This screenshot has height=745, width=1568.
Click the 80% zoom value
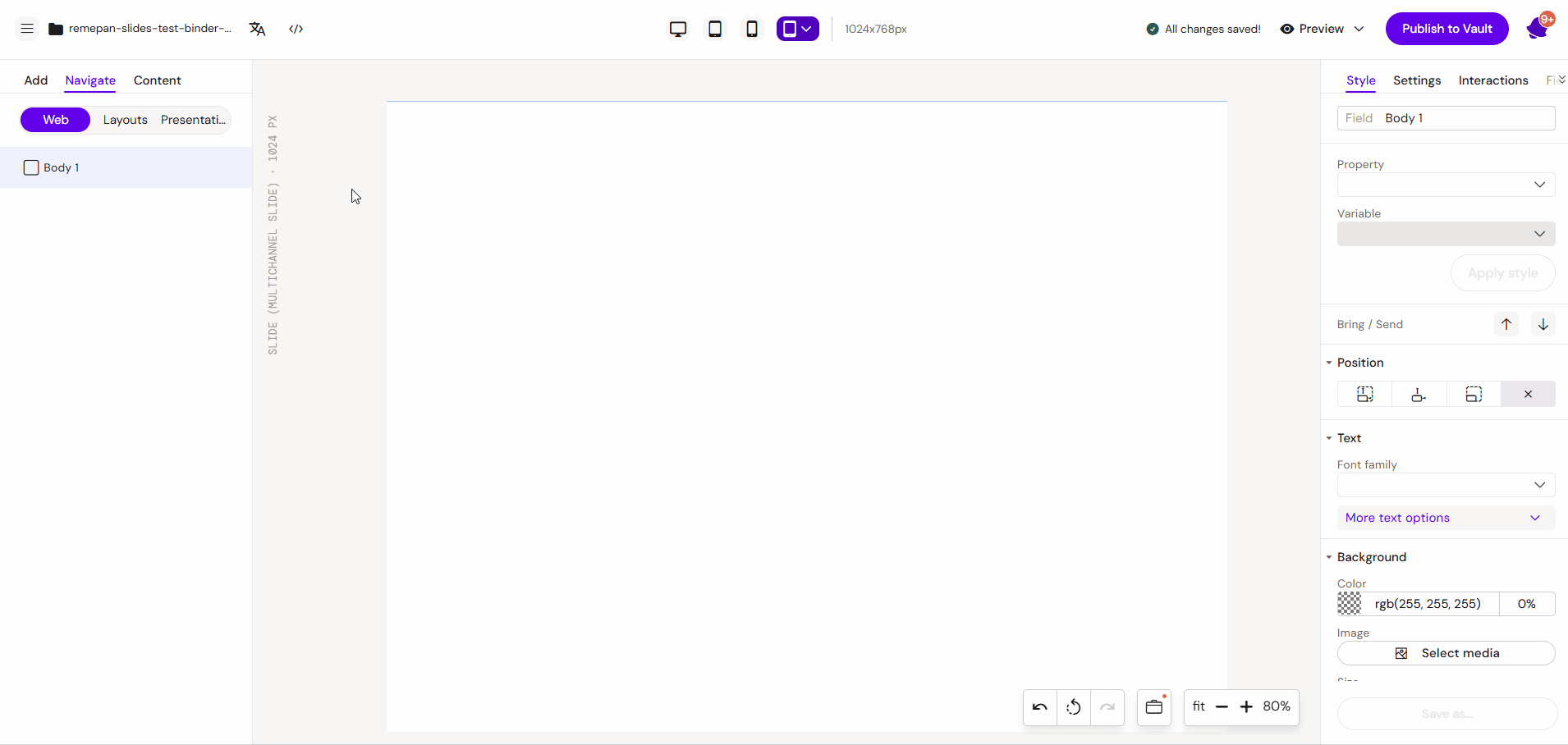(1277, 706)
